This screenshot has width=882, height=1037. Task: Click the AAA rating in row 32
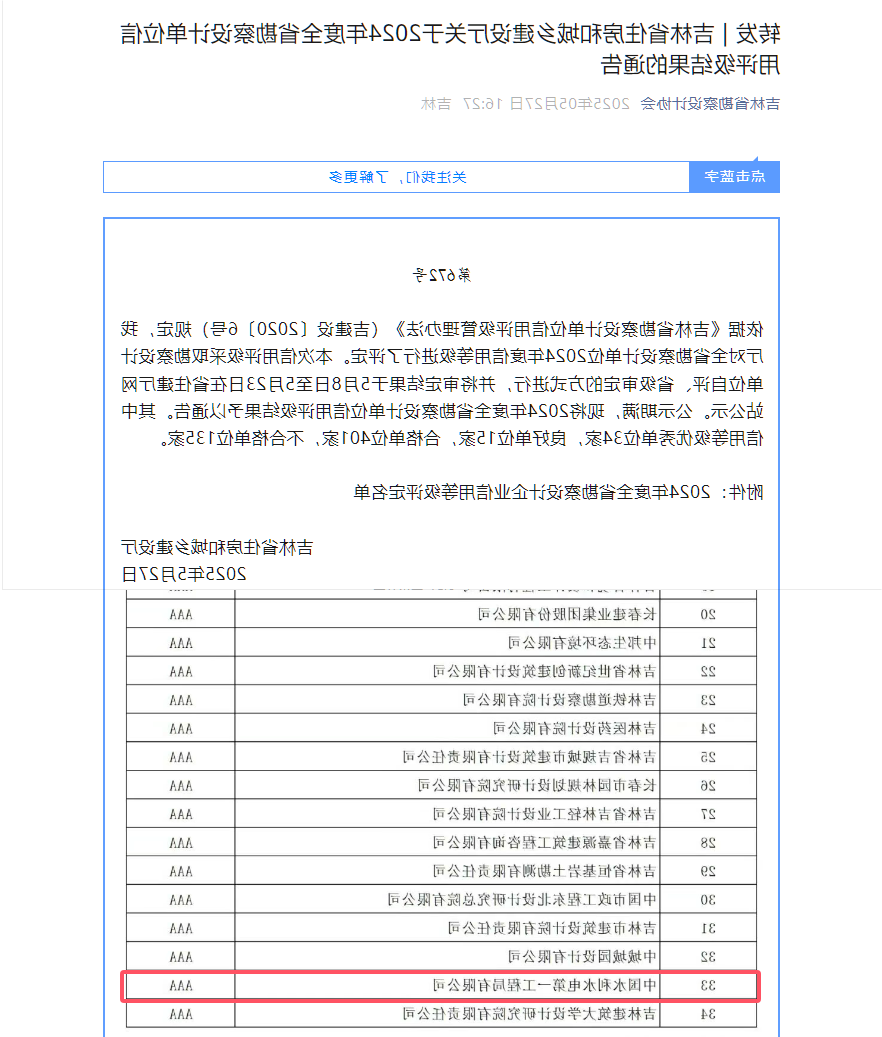click(180, 956)
